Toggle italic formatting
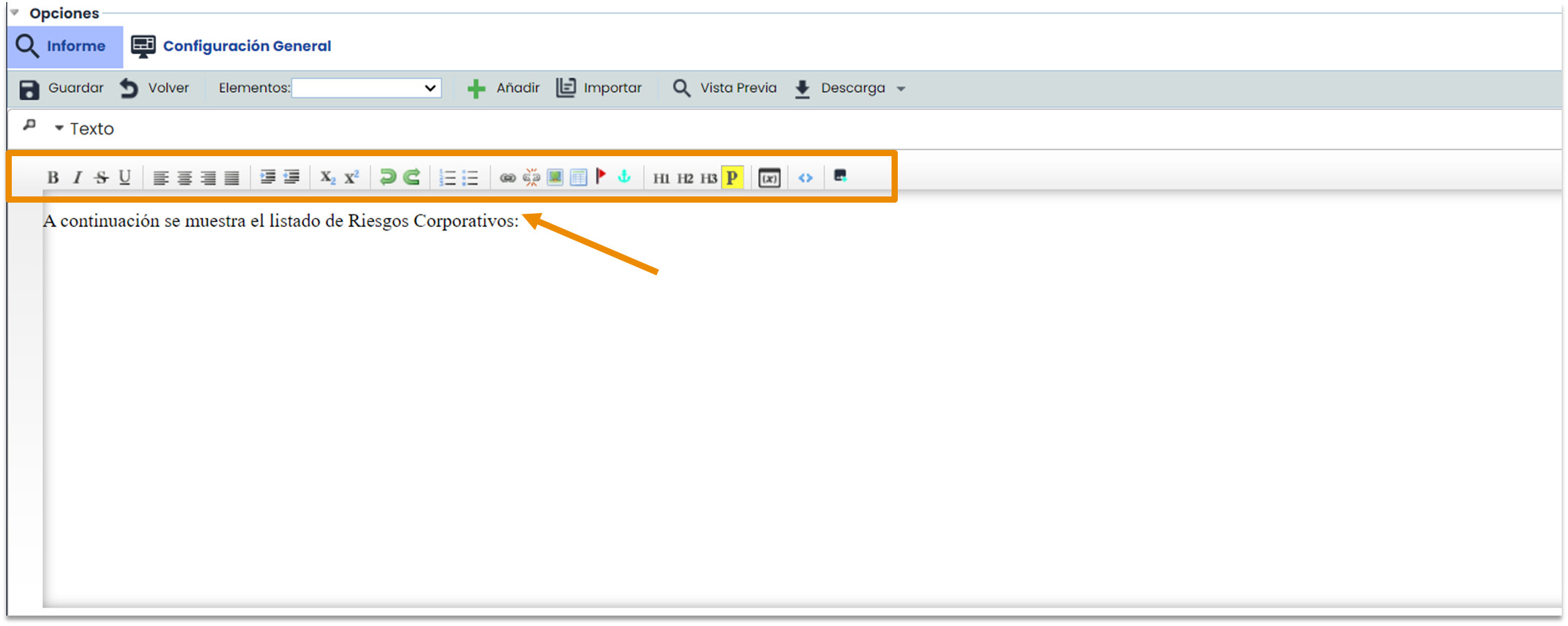Viewport: 1568px width, 626px height. click(x=78, y=178)
